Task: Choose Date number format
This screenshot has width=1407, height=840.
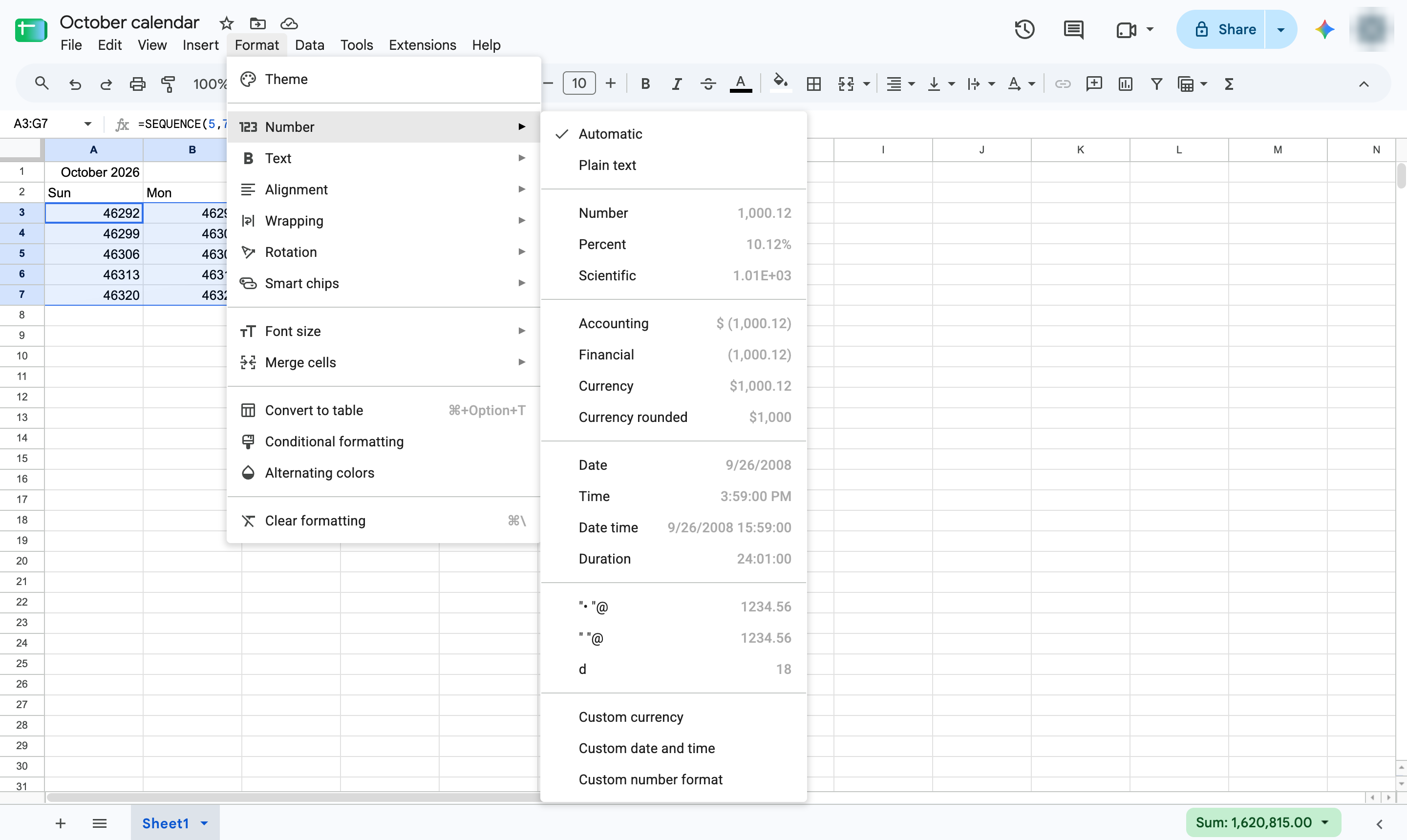Action: 673,465
